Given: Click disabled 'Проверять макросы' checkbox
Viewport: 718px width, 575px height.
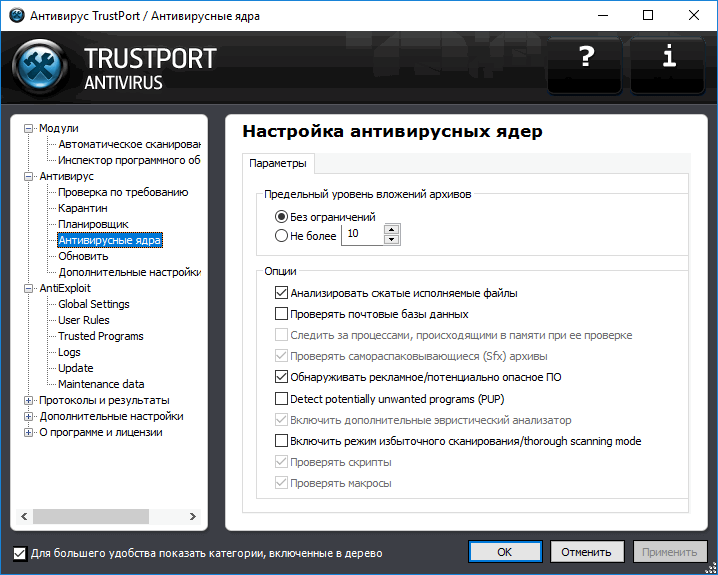Looking at the screenshot, I should pyautogui.click(x=281, y=483).
